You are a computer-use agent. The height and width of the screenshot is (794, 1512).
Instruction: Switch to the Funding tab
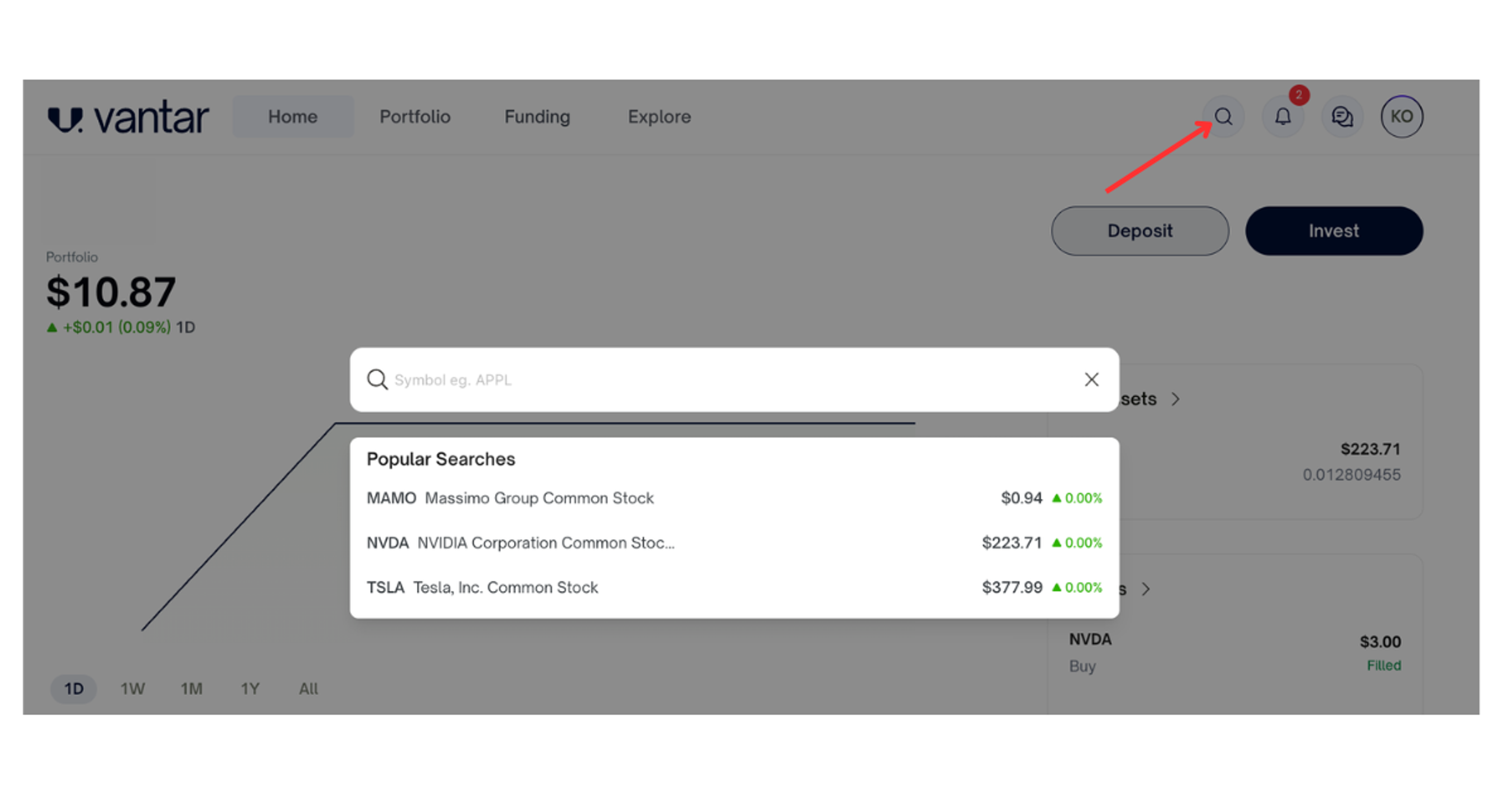(x=537, y=116)
